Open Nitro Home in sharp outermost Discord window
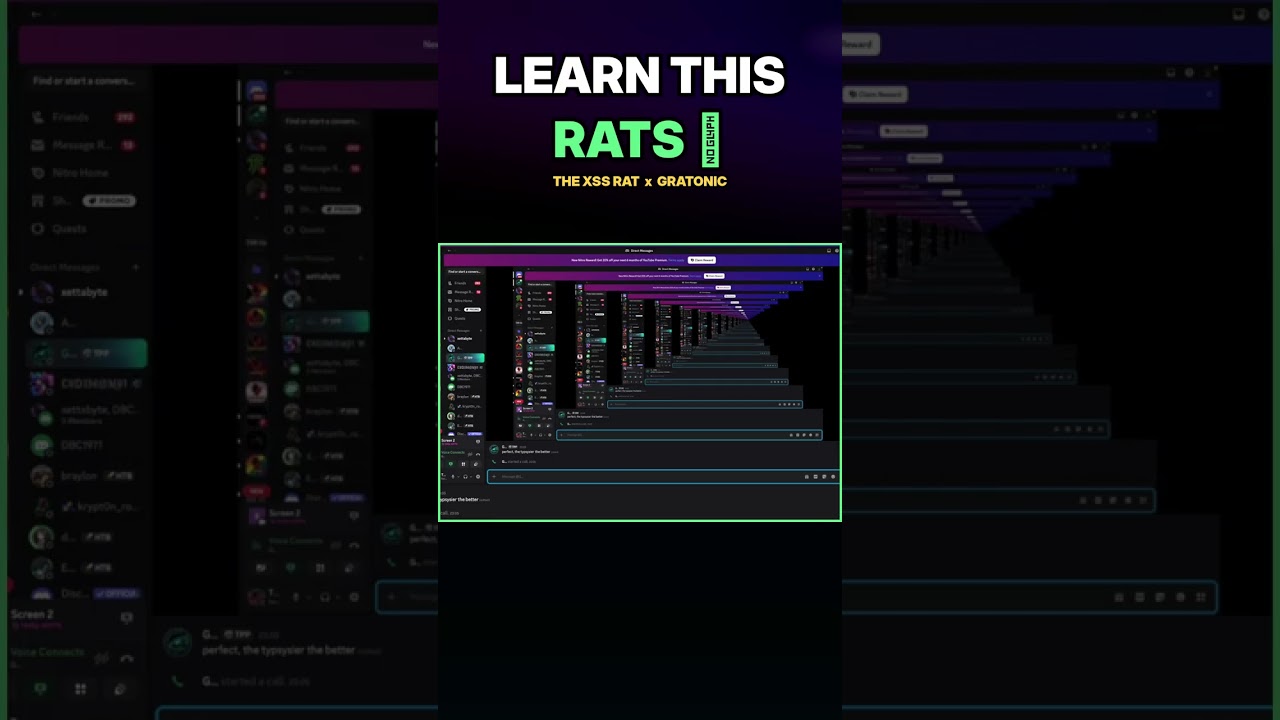The width and height of the screenshot is (1280, 720). [x=463, y=301]
